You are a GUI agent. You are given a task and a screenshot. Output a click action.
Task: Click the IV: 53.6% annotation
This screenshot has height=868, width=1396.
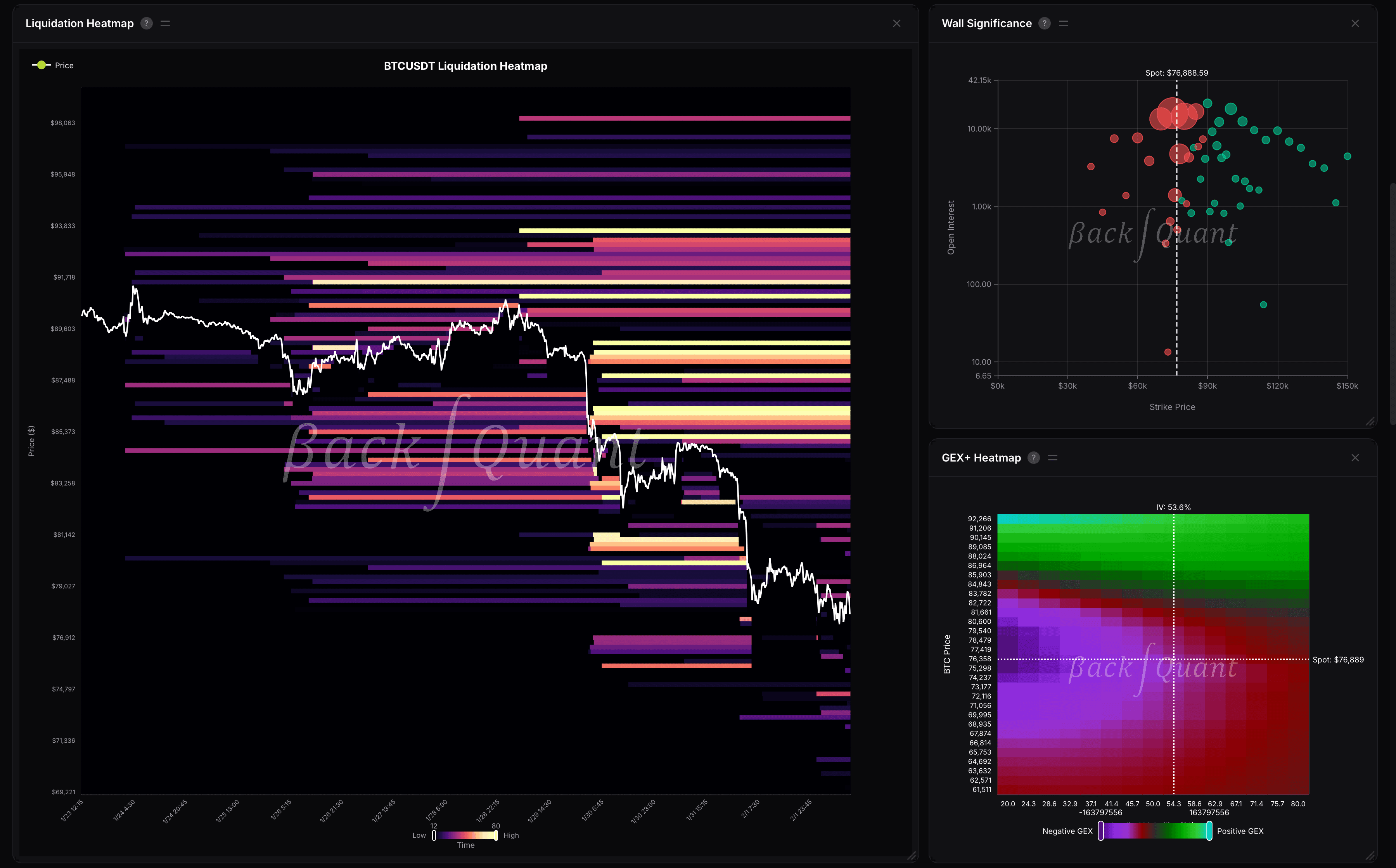1173,507
